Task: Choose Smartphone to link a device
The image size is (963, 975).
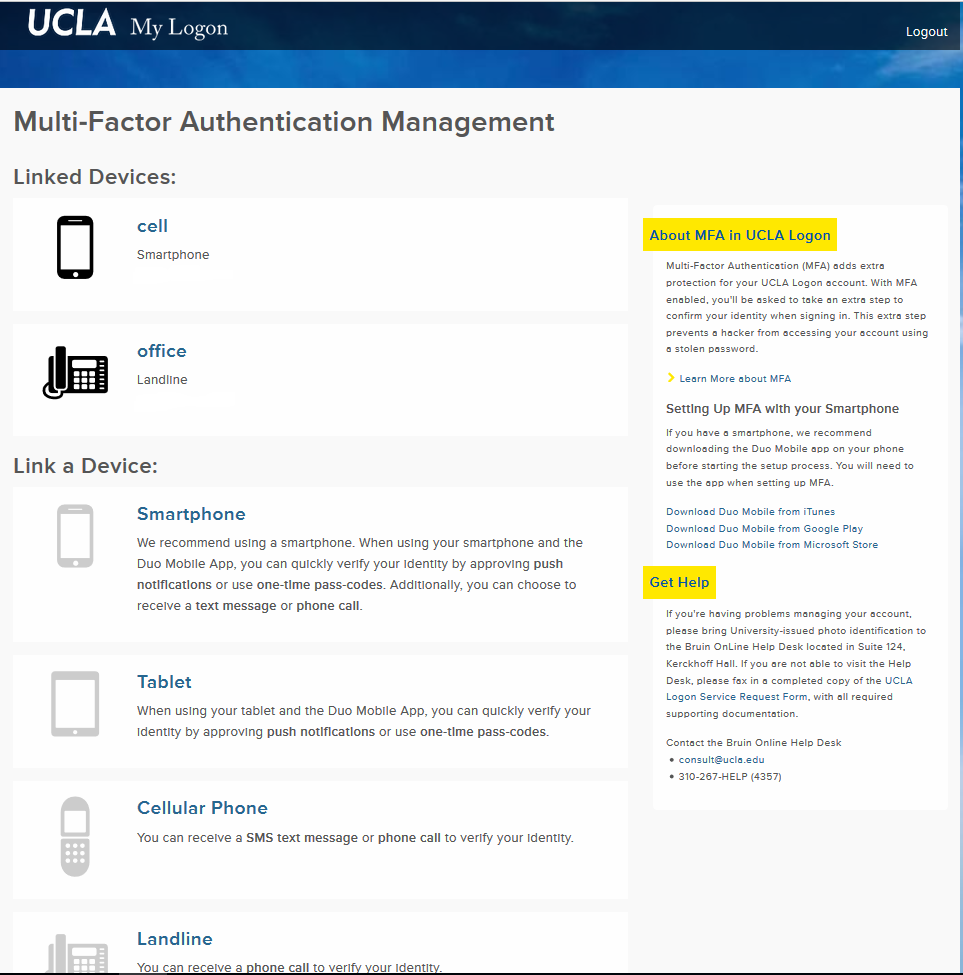Action: pos(191,514)
